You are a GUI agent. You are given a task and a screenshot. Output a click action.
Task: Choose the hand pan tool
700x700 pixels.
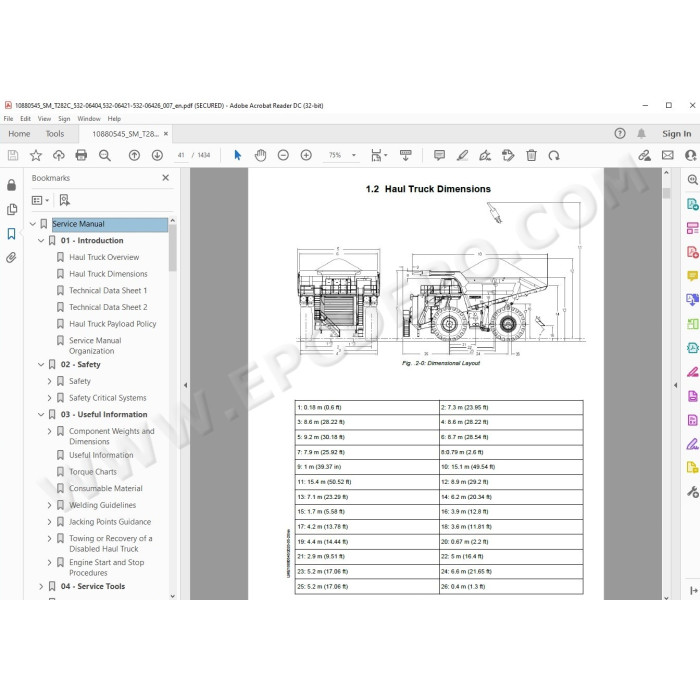tap(260, 155)
